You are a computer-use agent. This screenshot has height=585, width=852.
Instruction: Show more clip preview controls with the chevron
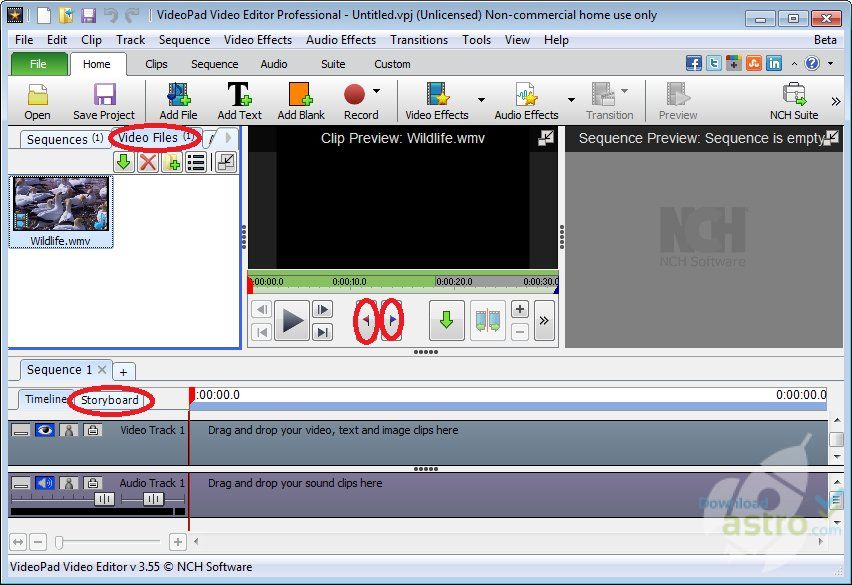(544, 320)
